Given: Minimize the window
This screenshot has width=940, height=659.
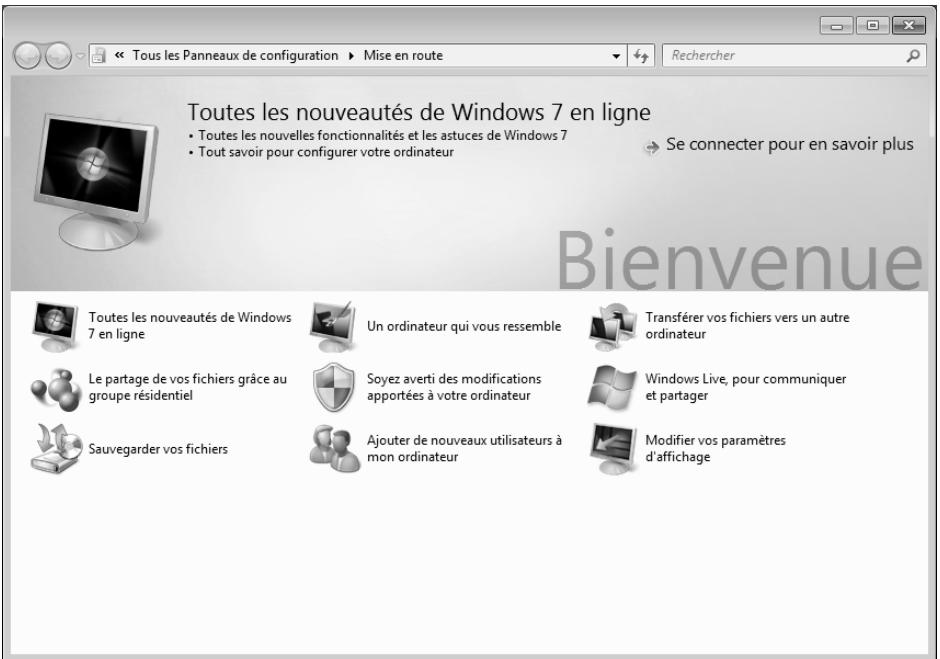Looking at the screenshot, I should [x=836, y=25].
